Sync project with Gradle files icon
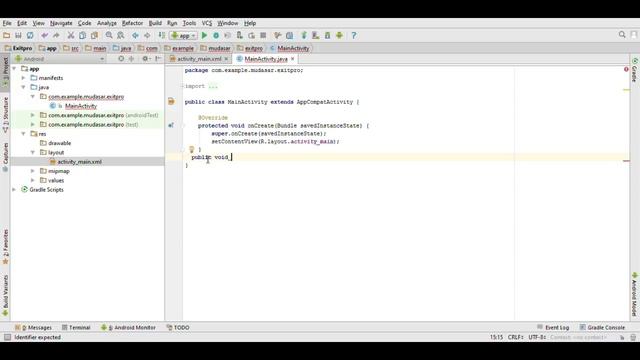 point(304,36)
